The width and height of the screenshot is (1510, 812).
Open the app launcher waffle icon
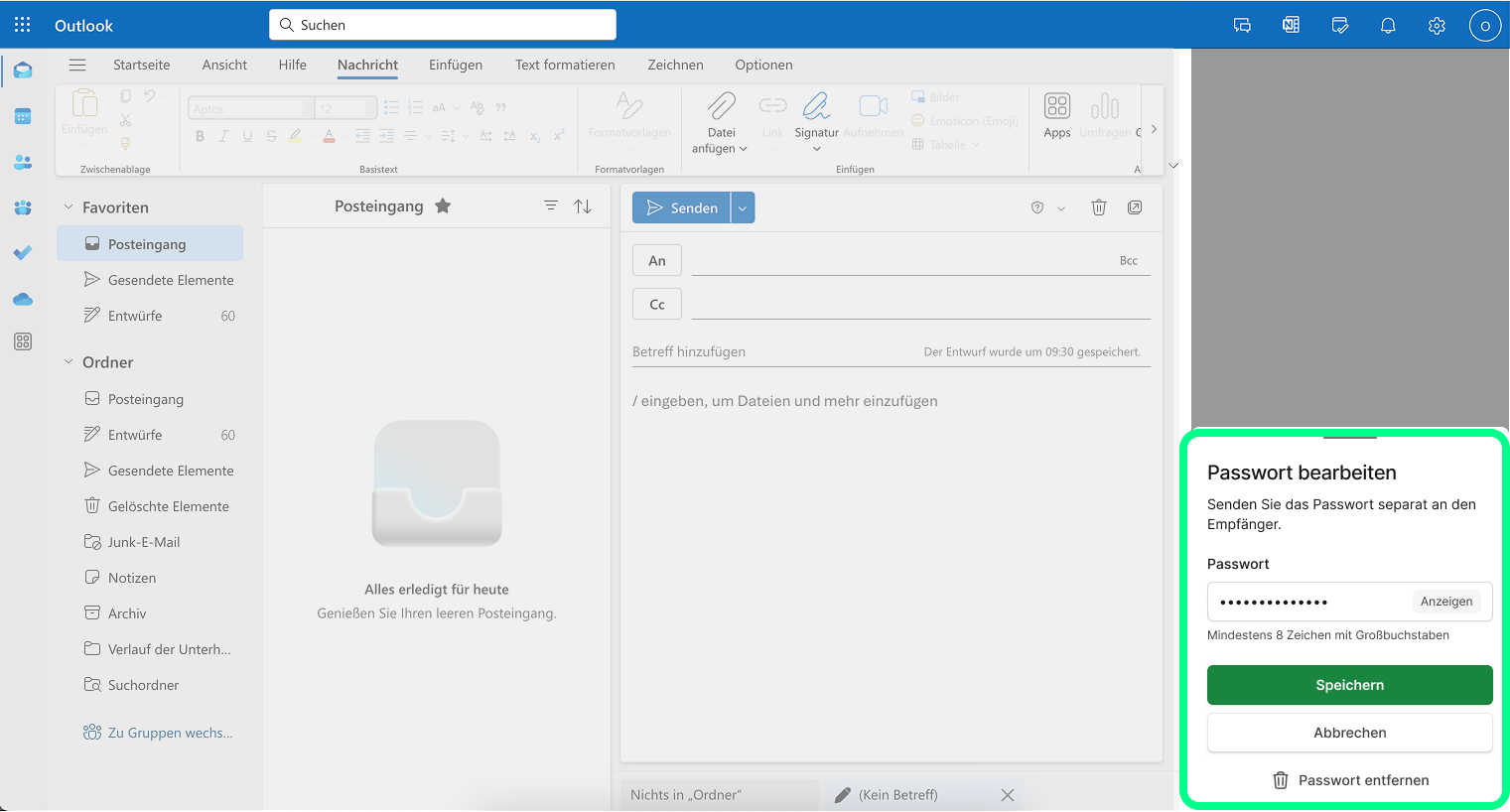(23, 25)
